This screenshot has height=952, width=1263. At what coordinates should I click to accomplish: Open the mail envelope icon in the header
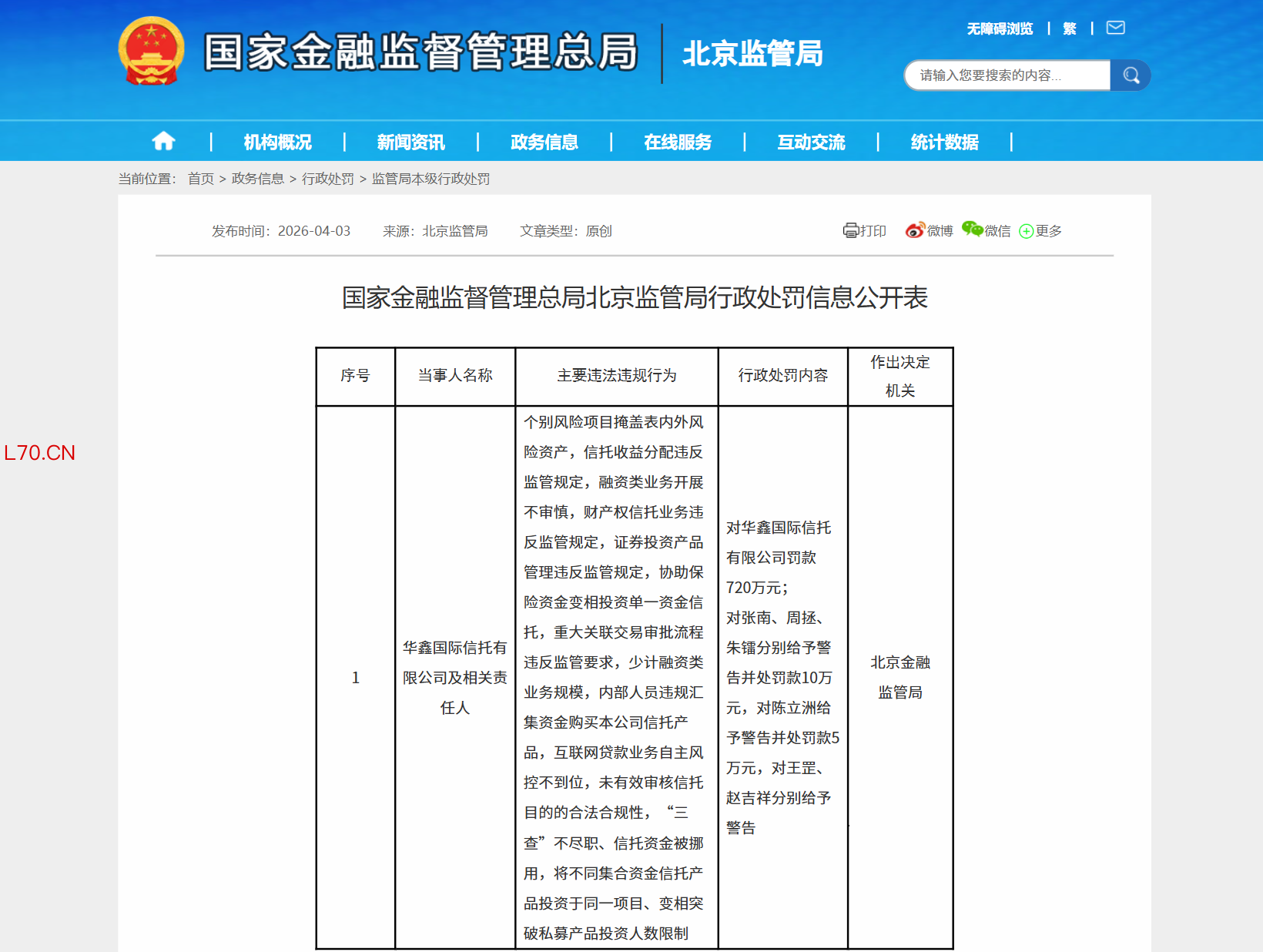point(1115,28)
